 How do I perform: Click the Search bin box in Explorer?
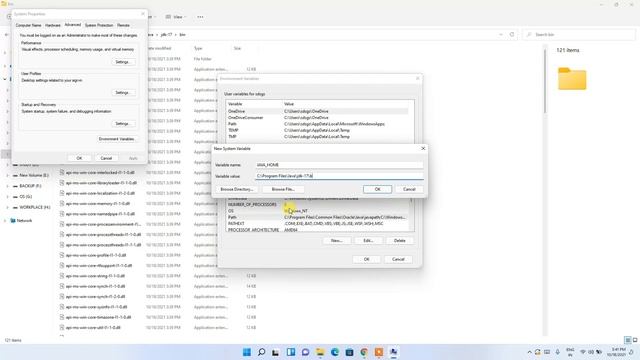[x=579, y=35]
